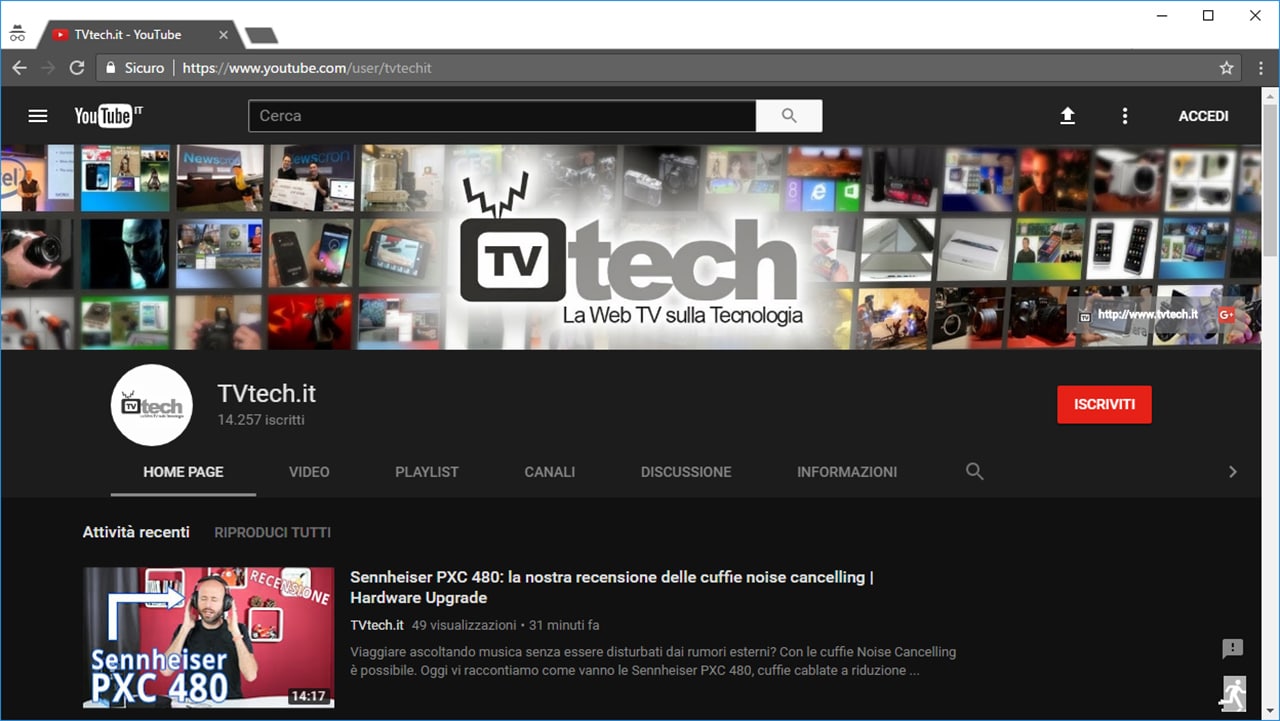Subscribe with the ISCRIVITI button
The height and width of the screenshot is (721, 1280).
coord(1104,405)
